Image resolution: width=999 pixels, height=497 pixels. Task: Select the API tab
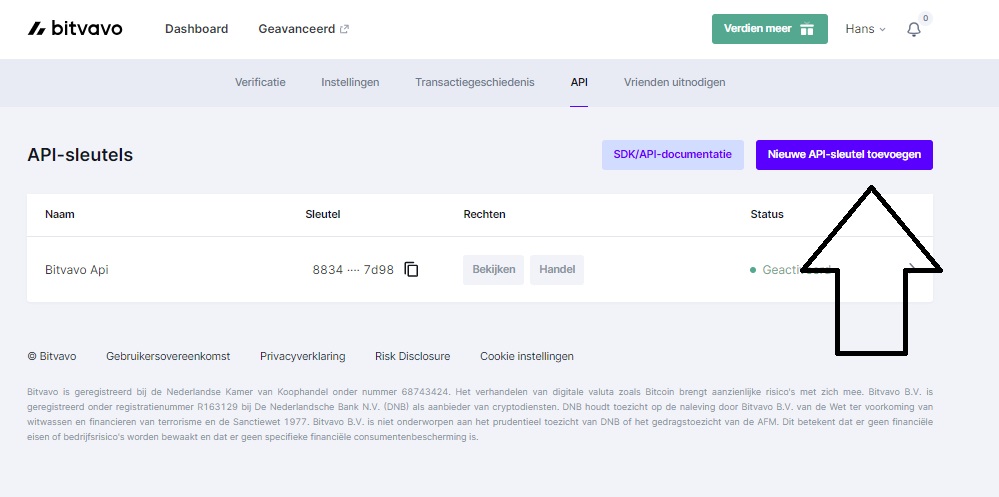coord(579,82)
